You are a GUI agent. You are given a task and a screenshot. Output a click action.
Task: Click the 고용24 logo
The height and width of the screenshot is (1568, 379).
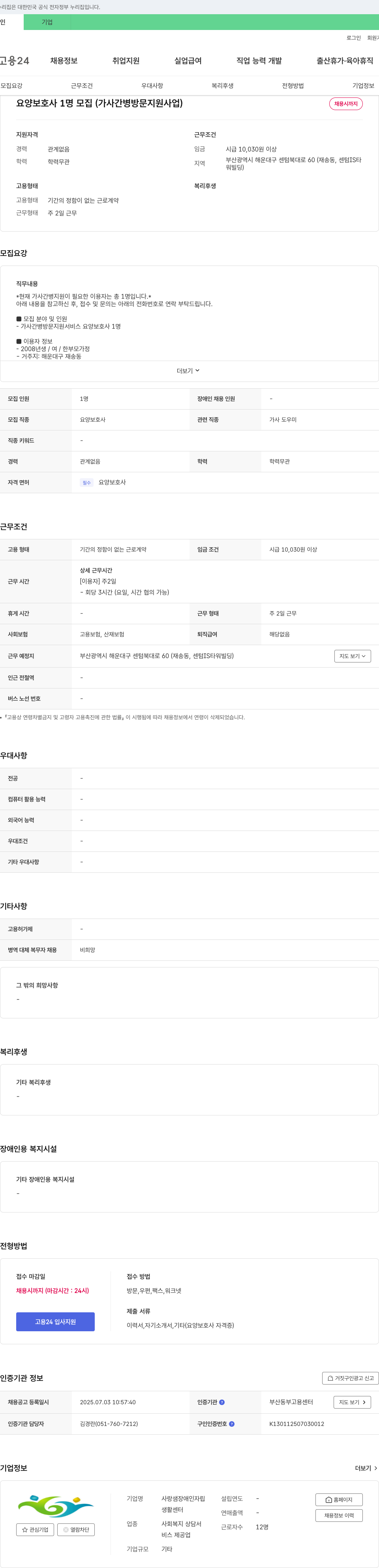click(15, 61)
